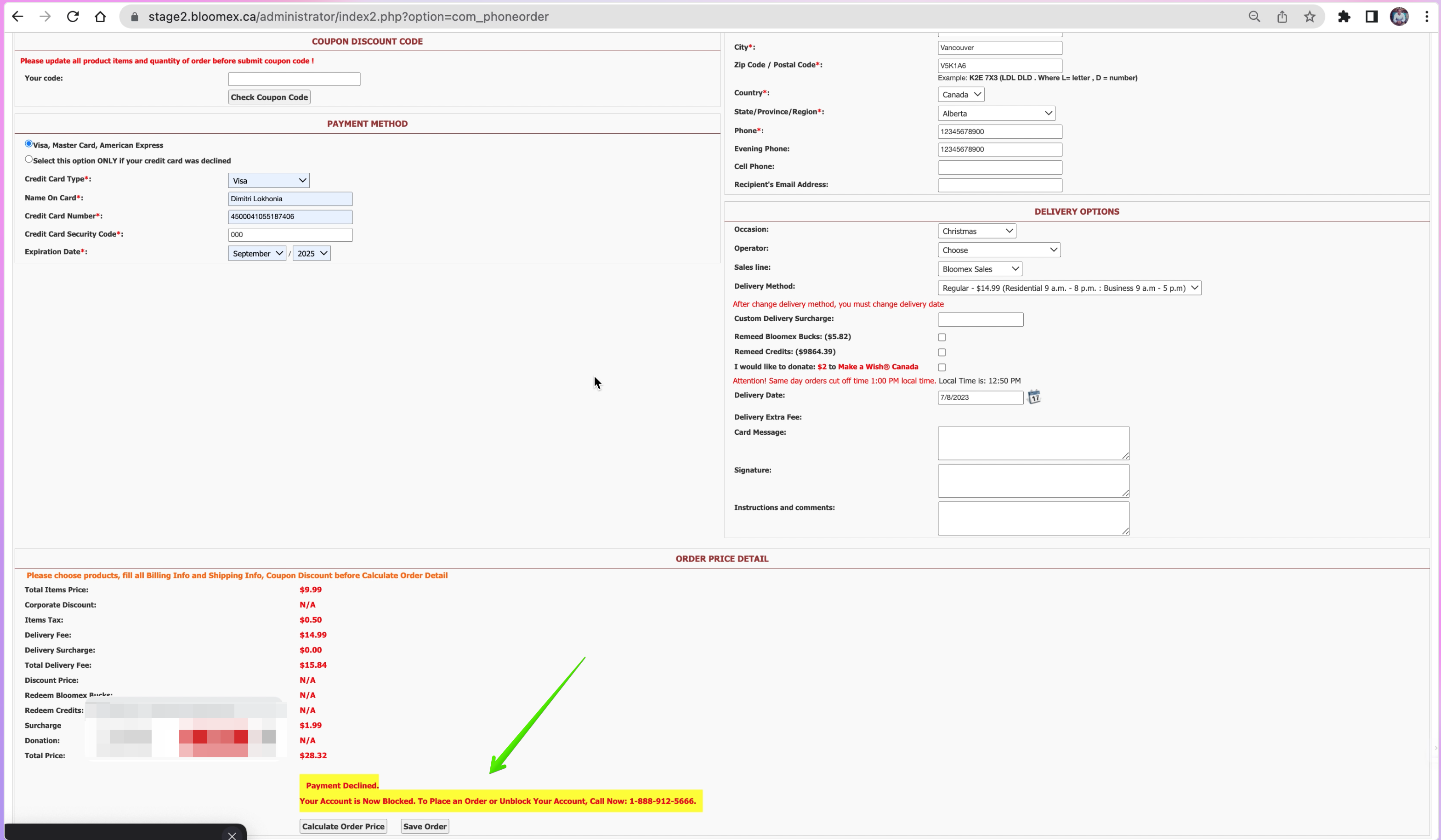Image resolution: width=1441 pixels, height=840 pixels.
Task: Toggle the browser side panel icon
Action: point(1371,17)
